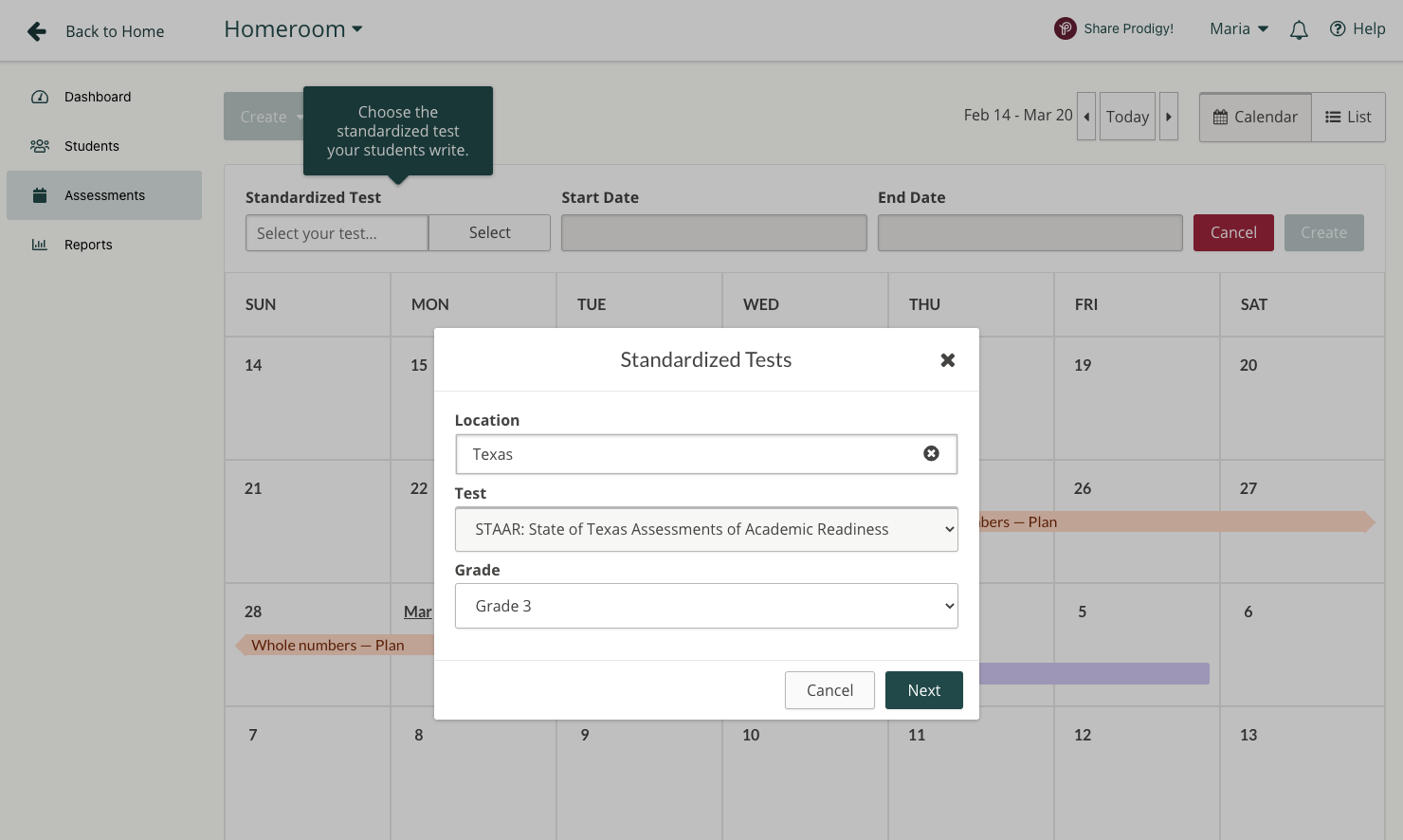Click the Pinterest share icon
The width and height of the screenshot is (1403, 840).
pyautogui.click(x=1065, y=28)
